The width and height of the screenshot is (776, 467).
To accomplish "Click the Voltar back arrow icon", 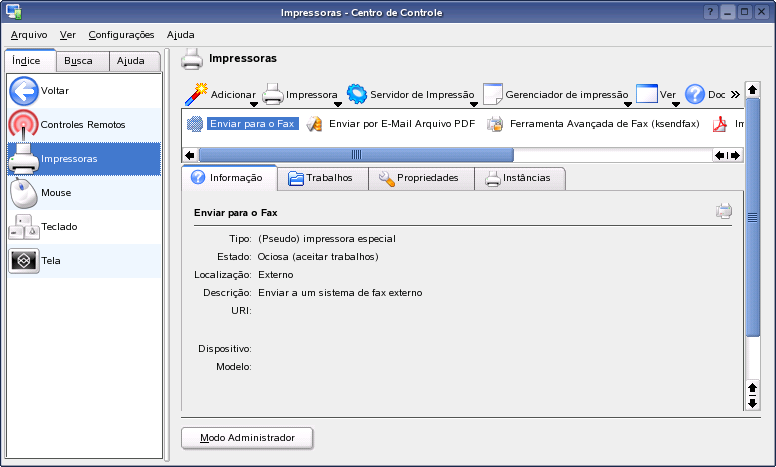I will [23, 91].
